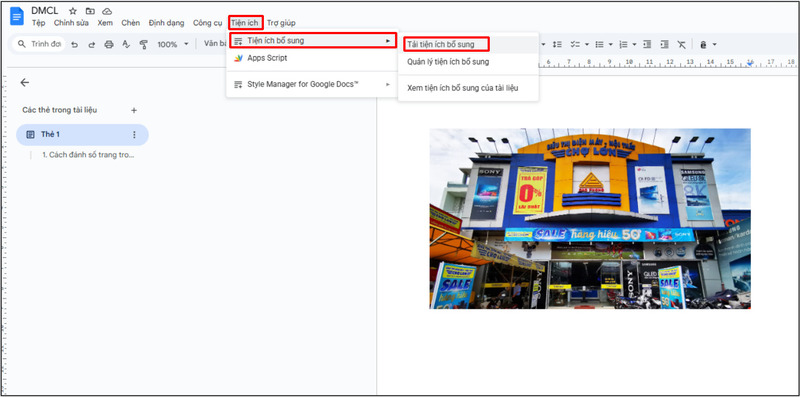Expand Style Manager for Google Docs submenu arrow
800x397 pixels.
click(x=388, y=84)
